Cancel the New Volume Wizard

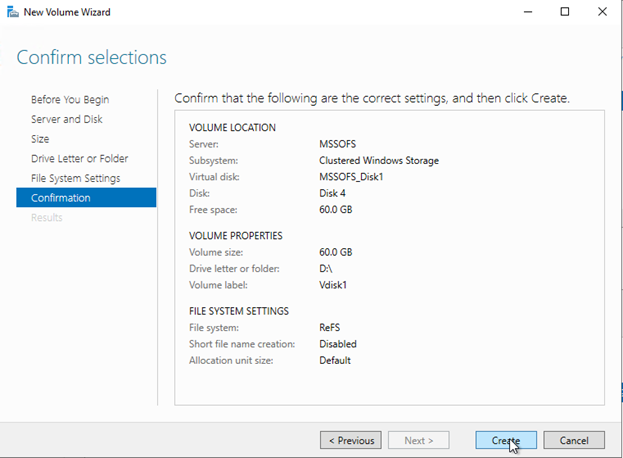click(x=574, y=440)
